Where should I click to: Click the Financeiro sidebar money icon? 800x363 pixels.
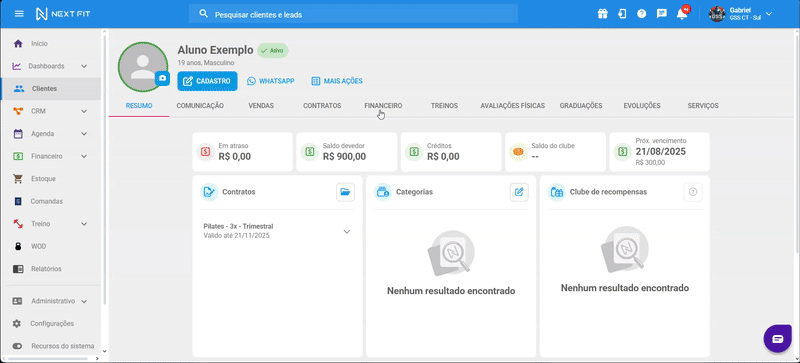(18, 156)
